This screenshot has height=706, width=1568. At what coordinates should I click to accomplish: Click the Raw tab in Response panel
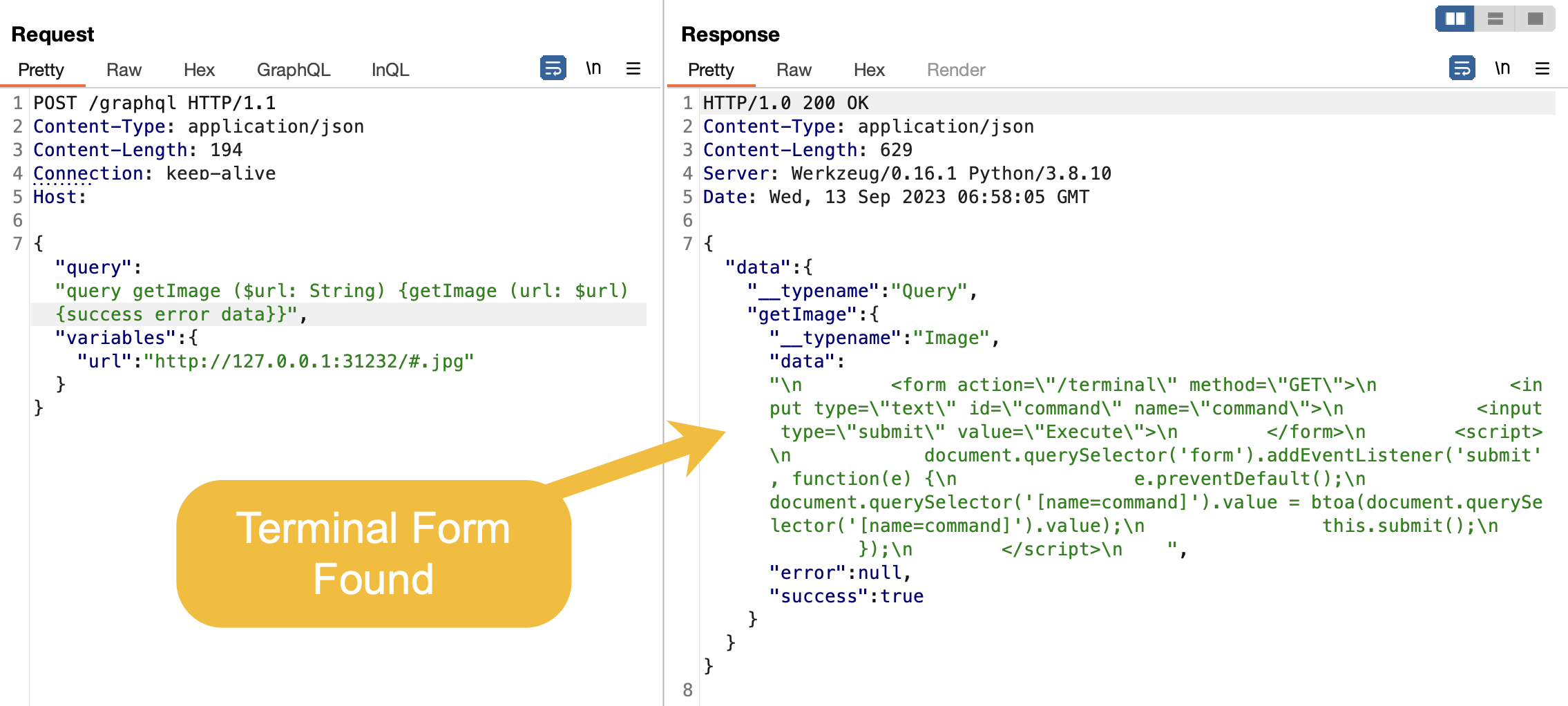click(794, 69)
